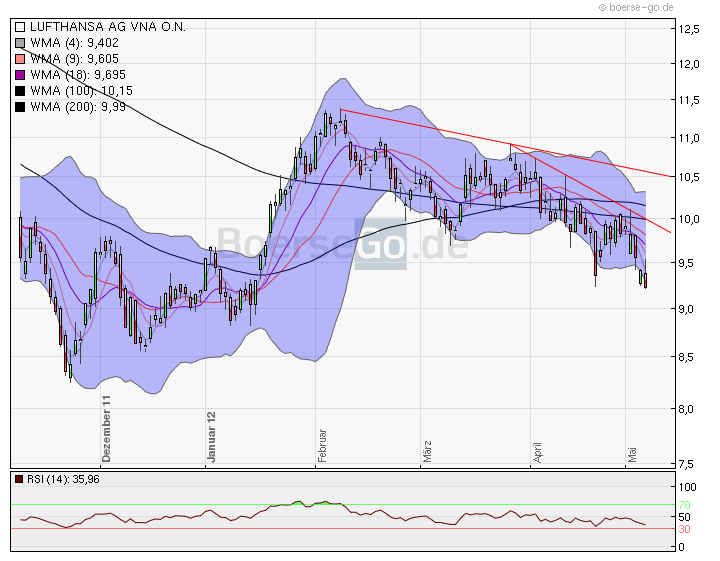
Task: Click the 'RSI (14): 35,96' indicator label
Action: [x=63, y=480]
